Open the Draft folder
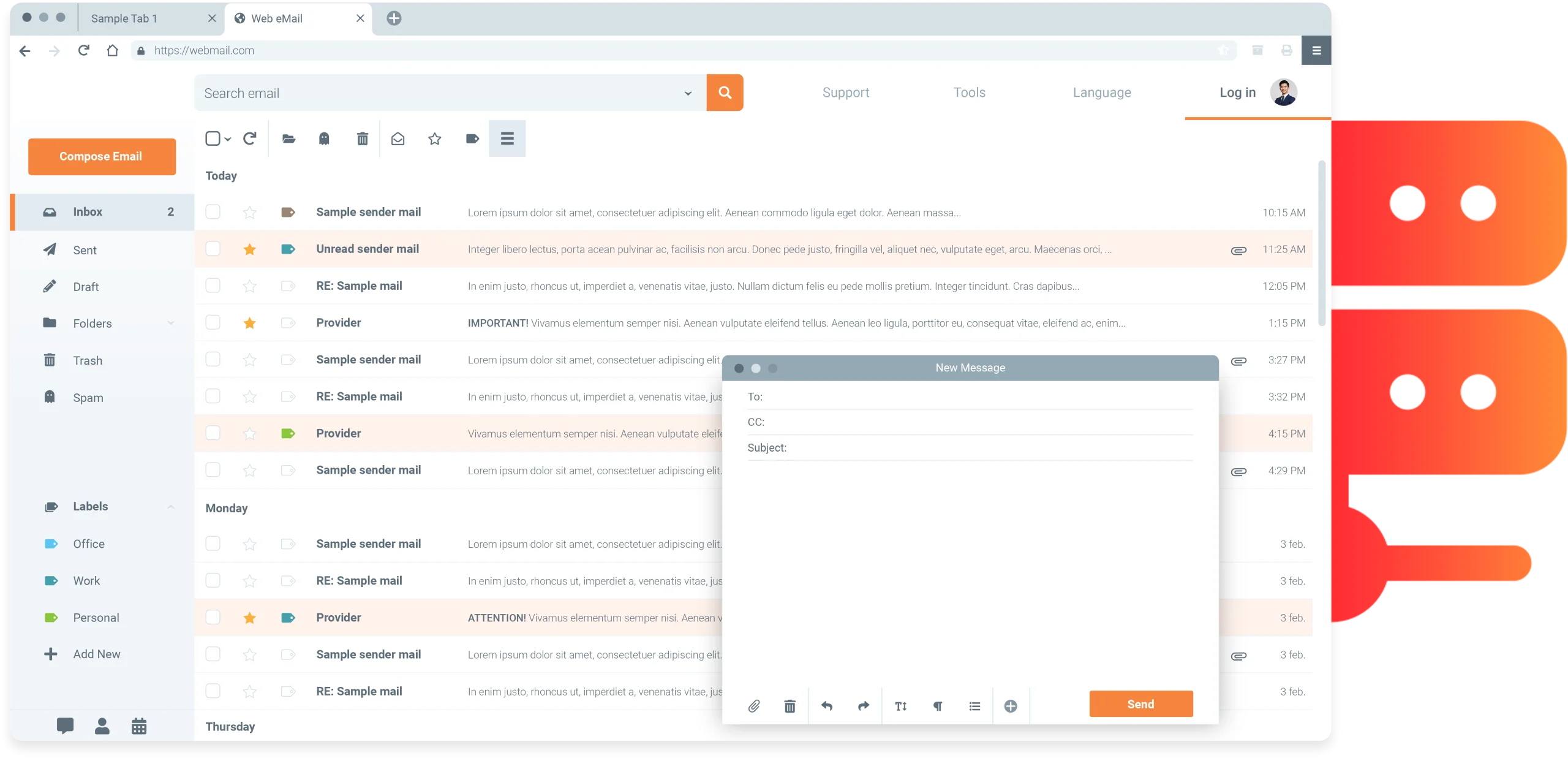 (x=102, y=287)
